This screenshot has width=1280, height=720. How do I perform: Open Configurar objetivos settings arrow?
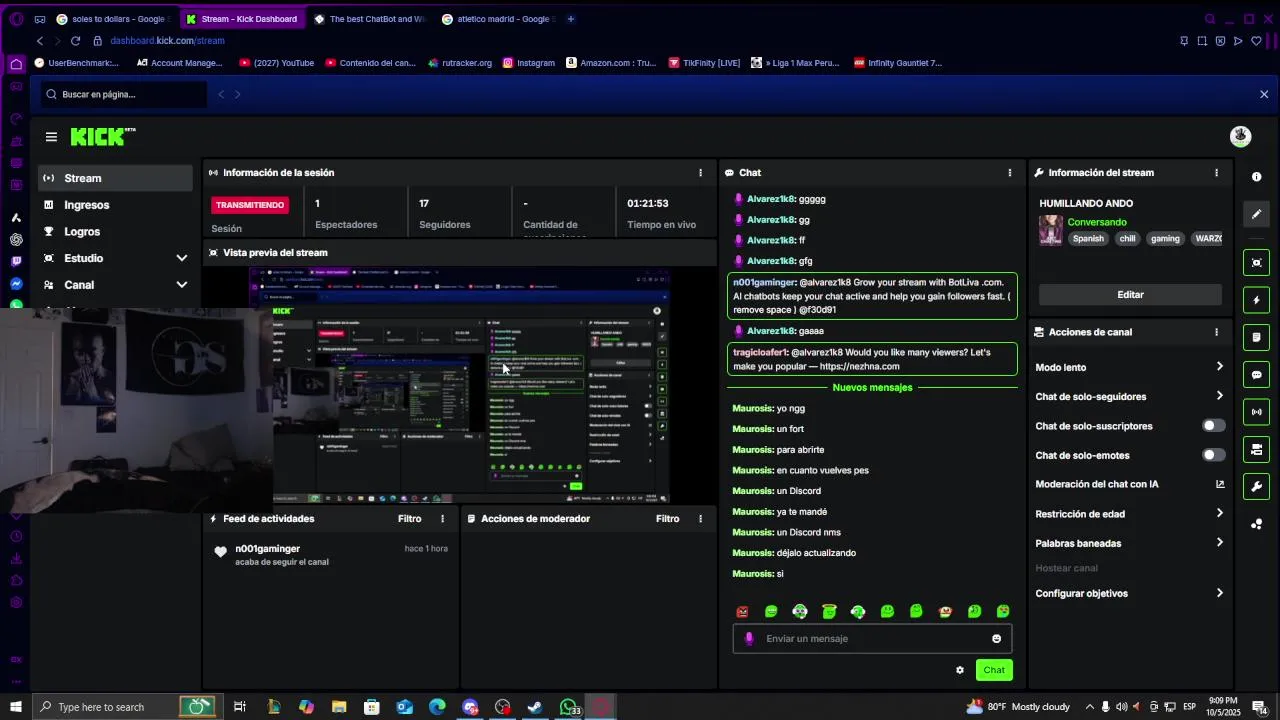[1219, 593]
